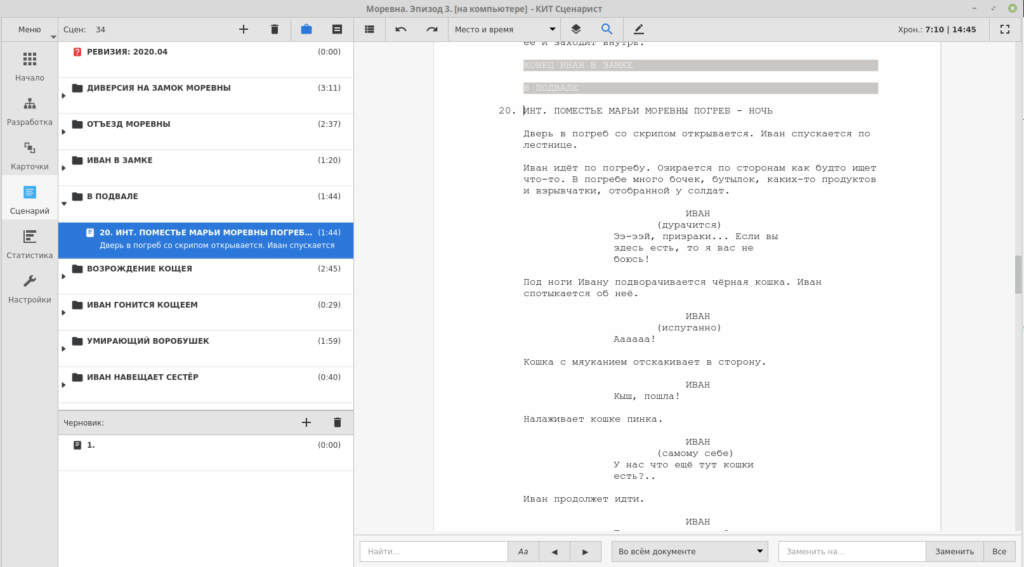Screen dimensions: 1024x567
Task: Open the Разработка section
Action: [x=29, y=111]
